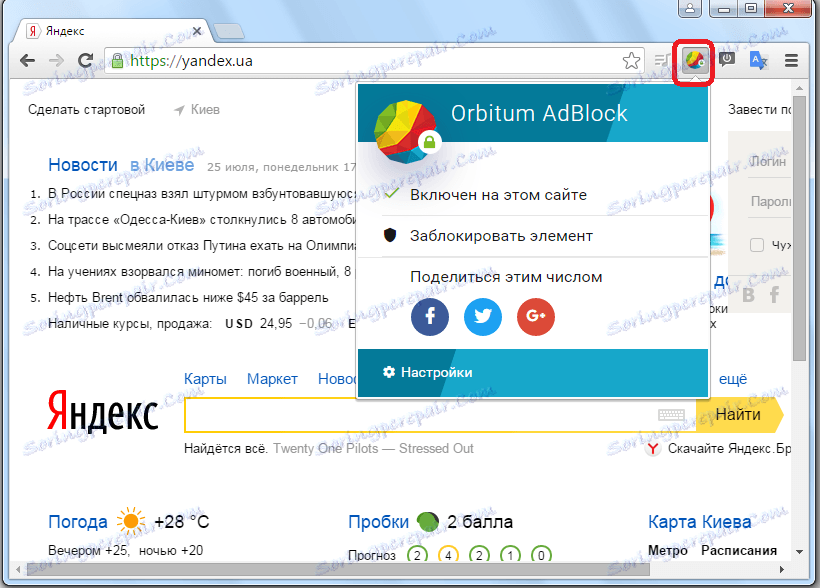Open the Orbitum AdBlock extension icon

pos(694,61)
